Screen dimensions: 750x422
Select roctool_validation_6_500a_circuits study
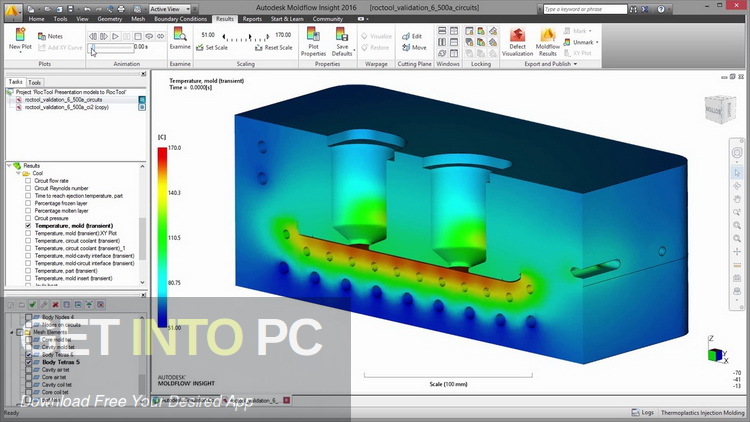point(63,100)
